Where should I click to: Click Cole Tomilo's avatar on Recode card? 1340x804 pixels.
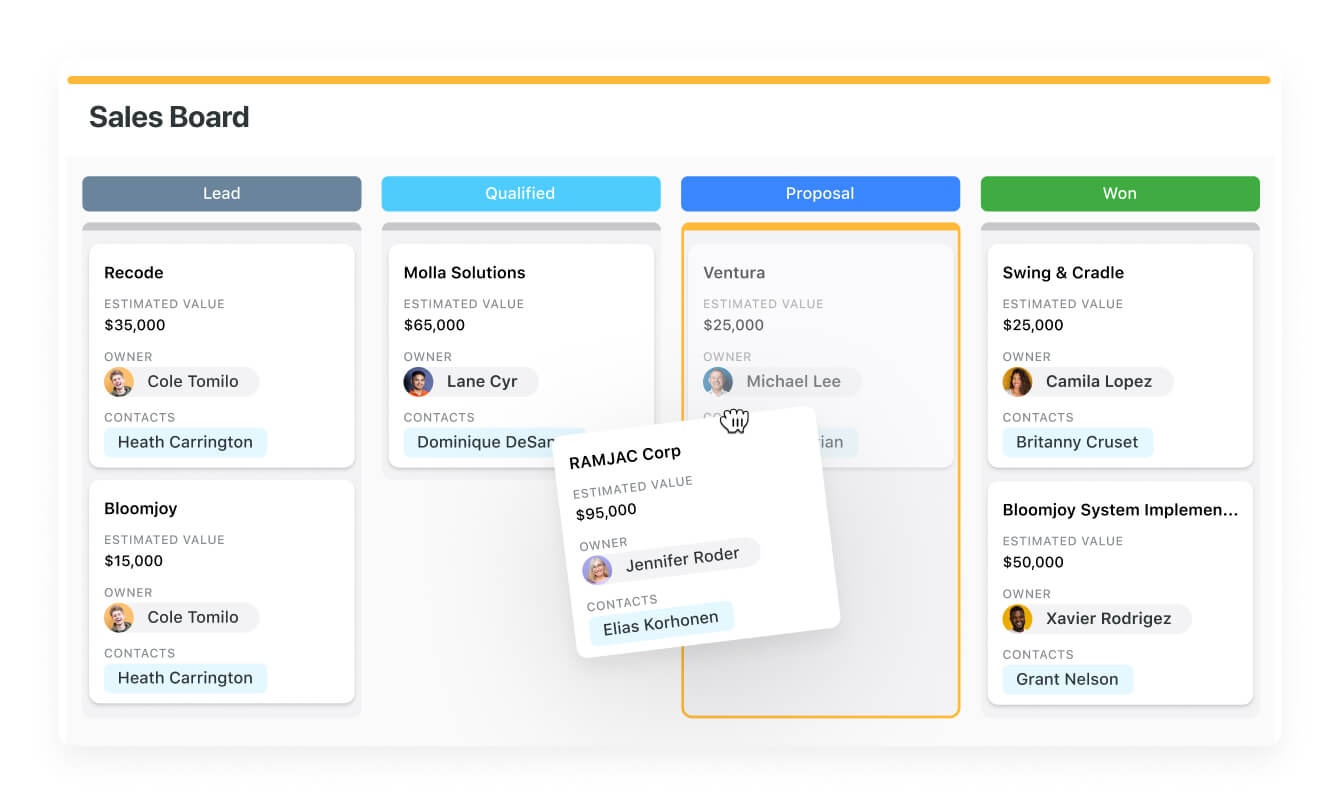(x=119, y=382)
